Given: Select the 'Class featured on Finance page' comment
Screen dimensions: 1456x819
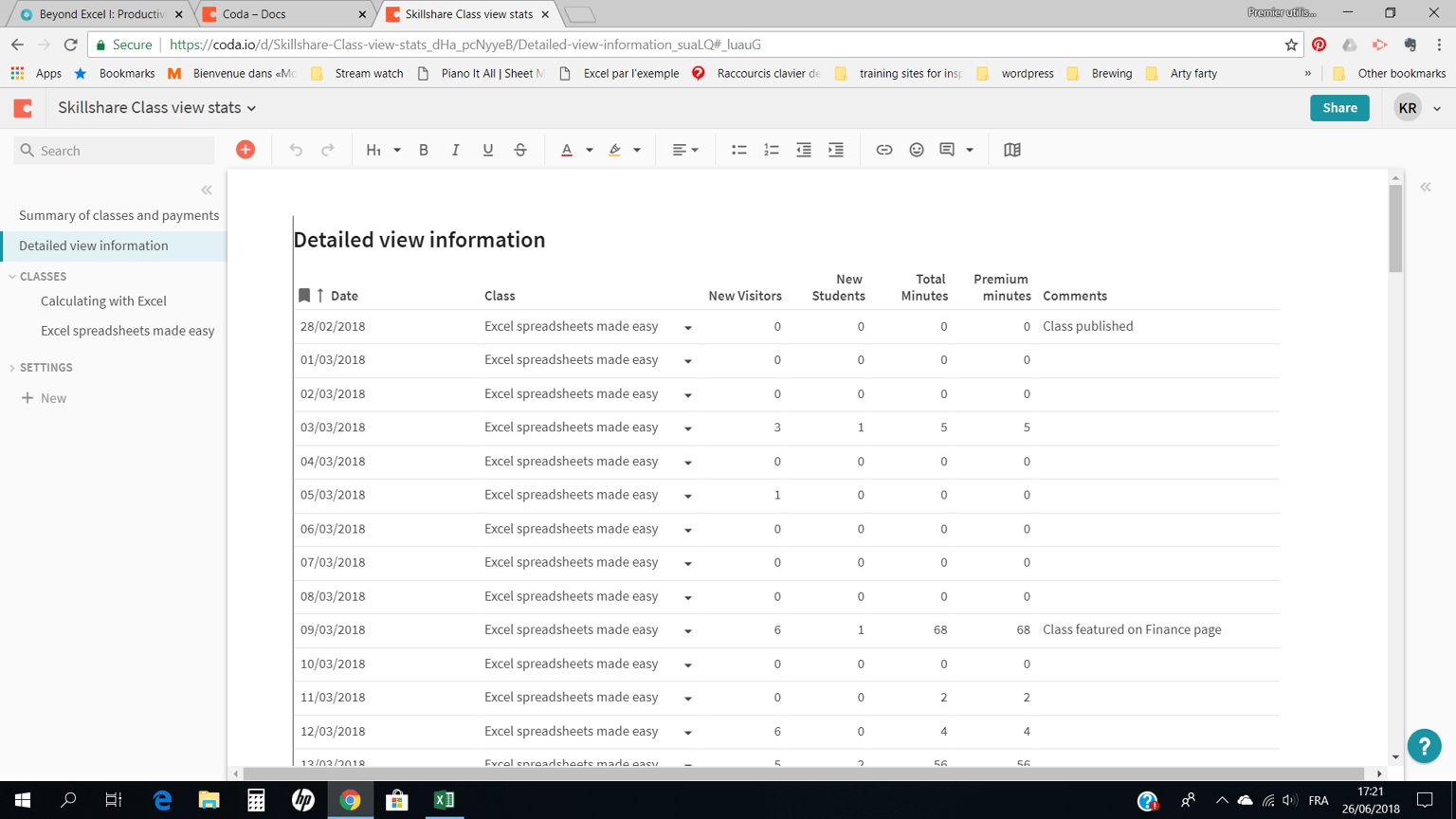Looking at the screenshot, I should point(1132,629).
